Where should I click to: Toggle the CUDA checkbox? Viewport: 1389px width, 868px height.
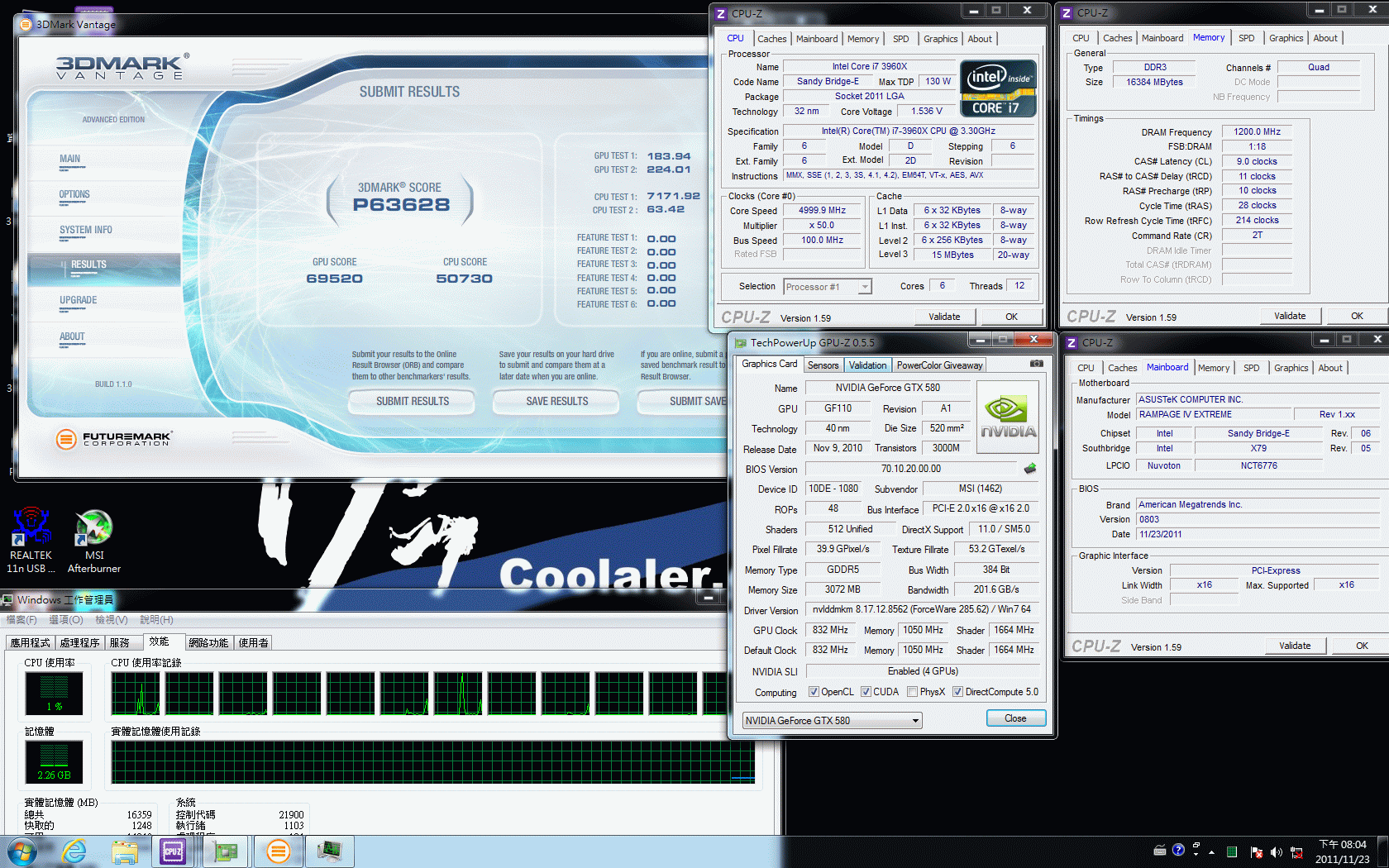866,692
